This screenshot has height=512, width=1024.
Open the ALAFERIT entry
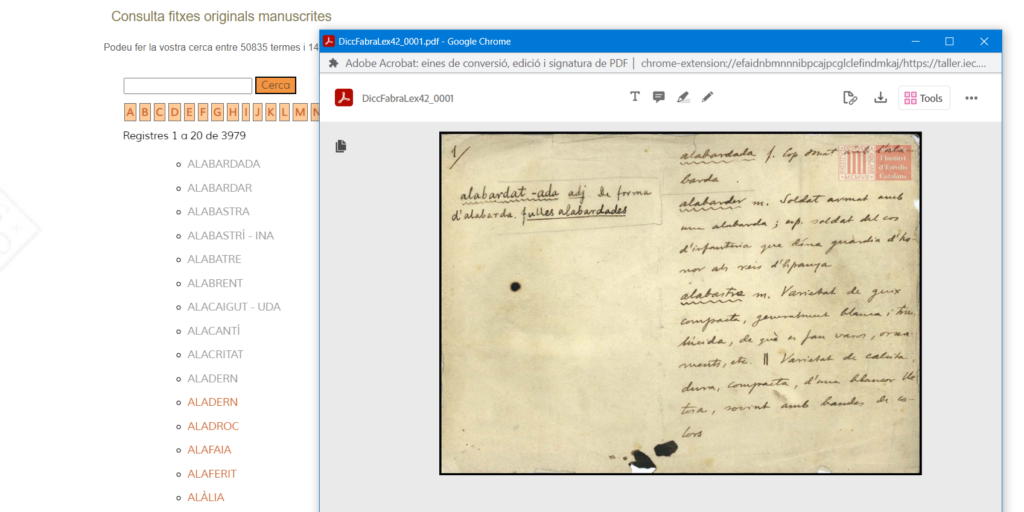pos(212,474)
